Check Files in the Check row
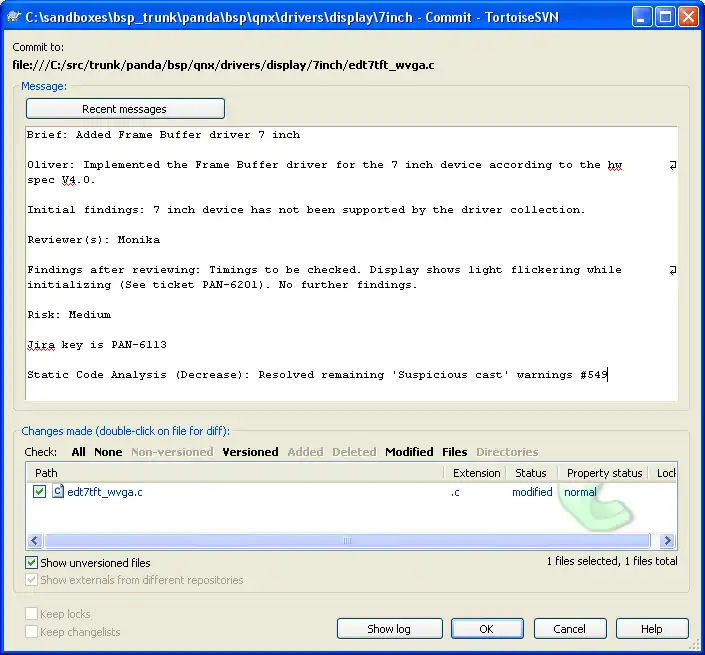This screenshot has height=655, width=705. pos(455,452)
